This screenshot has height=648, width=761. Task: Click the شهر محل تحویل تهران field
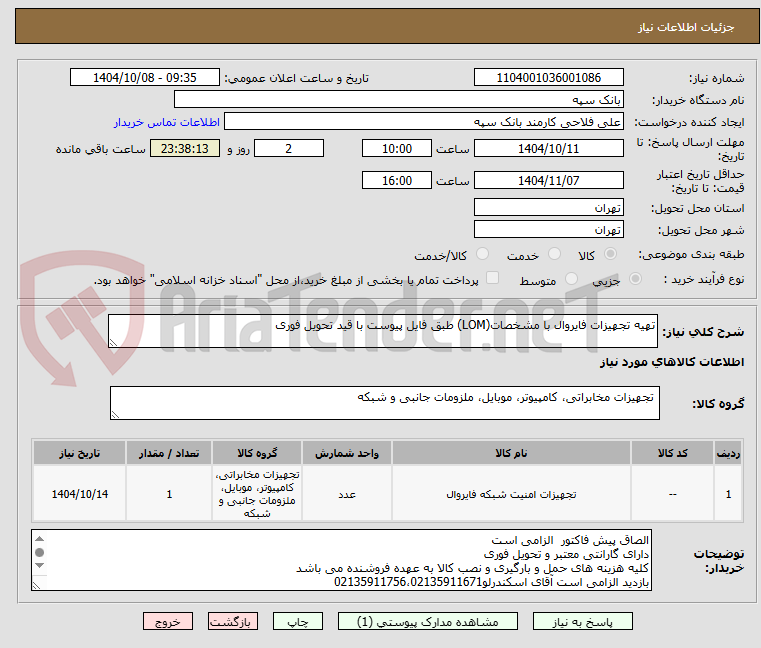[x=548, y=229]
